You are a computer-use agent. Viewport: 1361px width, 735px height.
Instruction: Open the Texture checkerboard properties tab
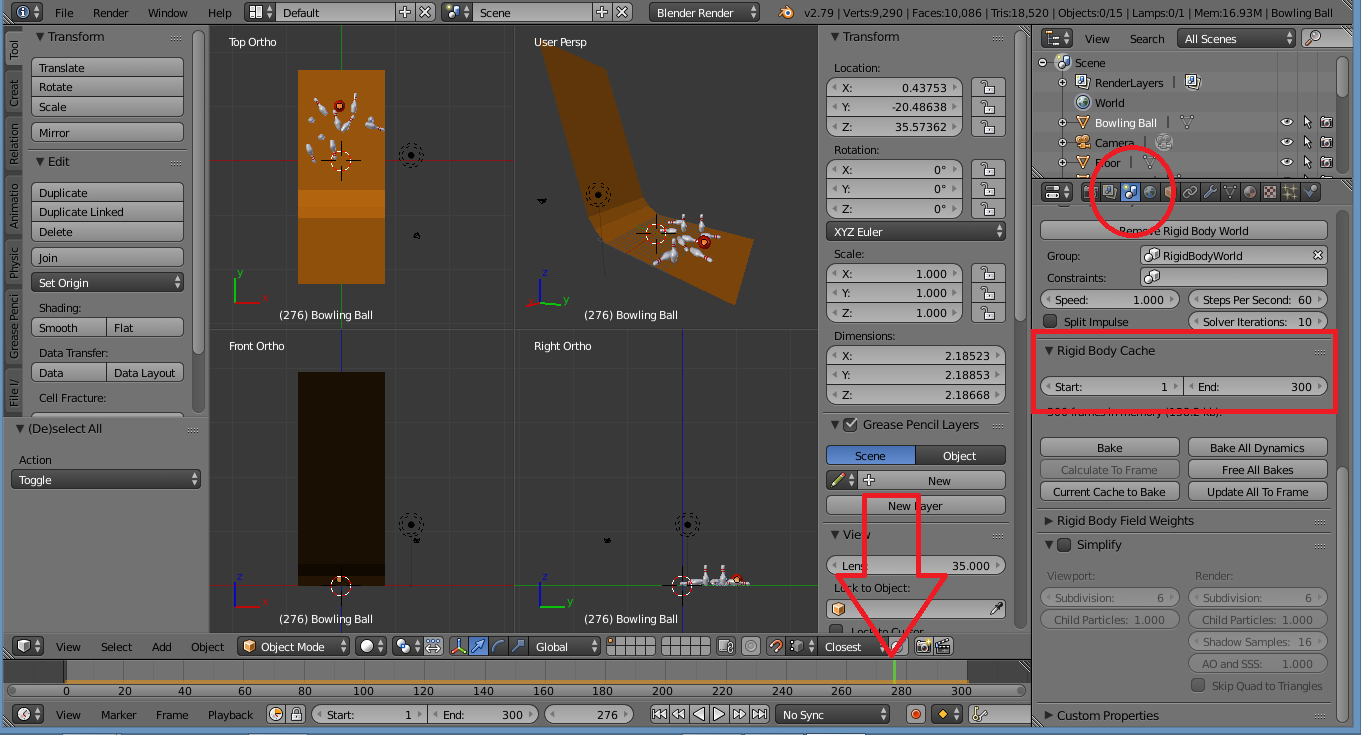click(1270, 192)
